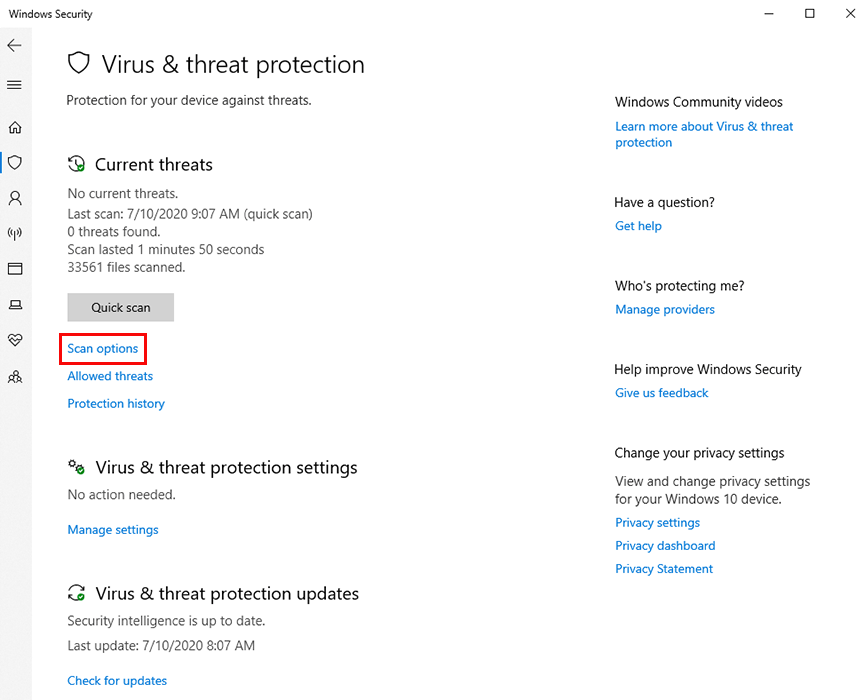The width and height of the screenshot is (864, 700).
Task: Open Device performance & health
Action: coord(14,340)
